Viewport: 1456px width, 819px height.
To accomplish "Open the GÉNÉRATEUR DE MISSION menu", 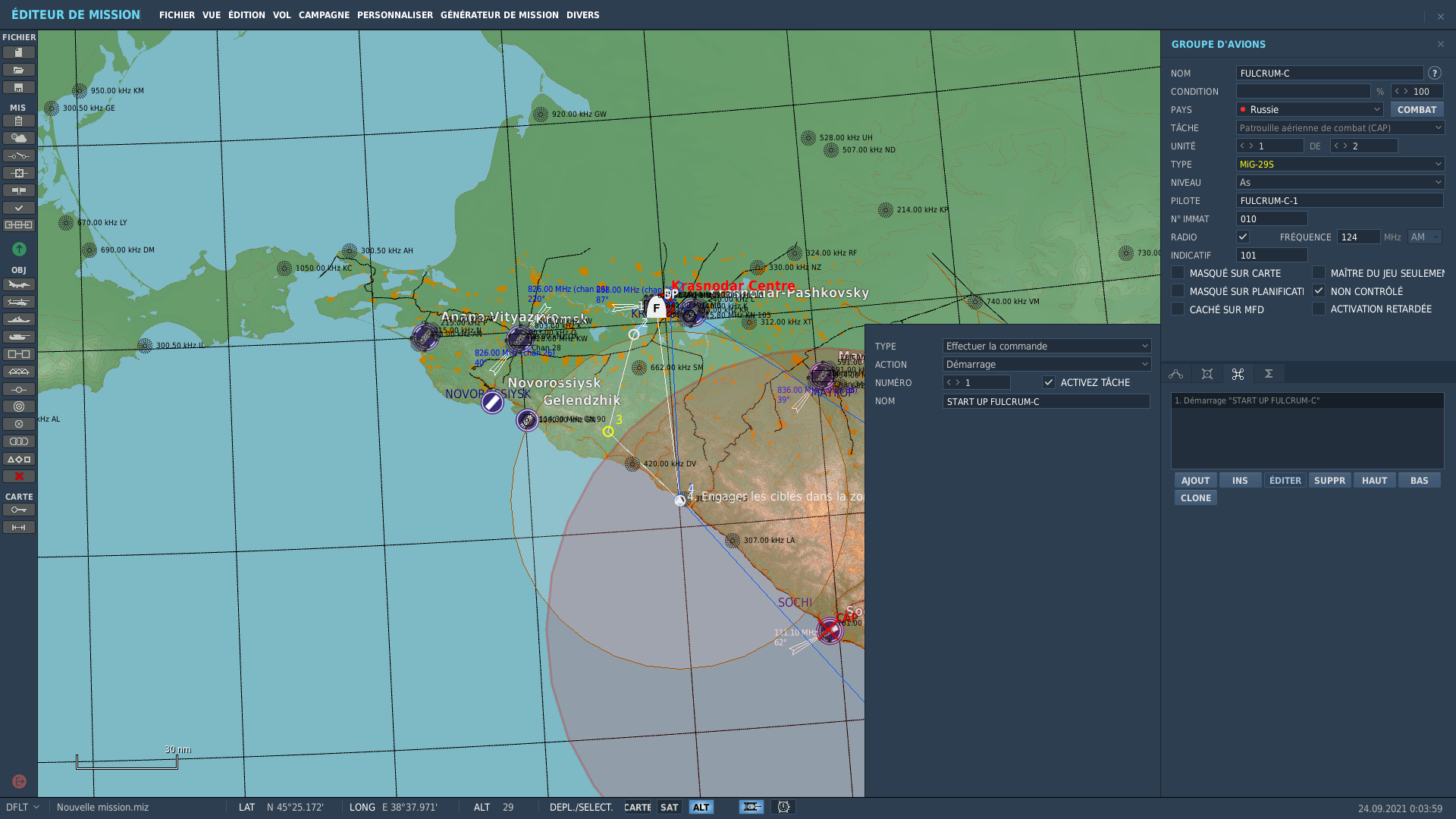I will click(500, 14).
